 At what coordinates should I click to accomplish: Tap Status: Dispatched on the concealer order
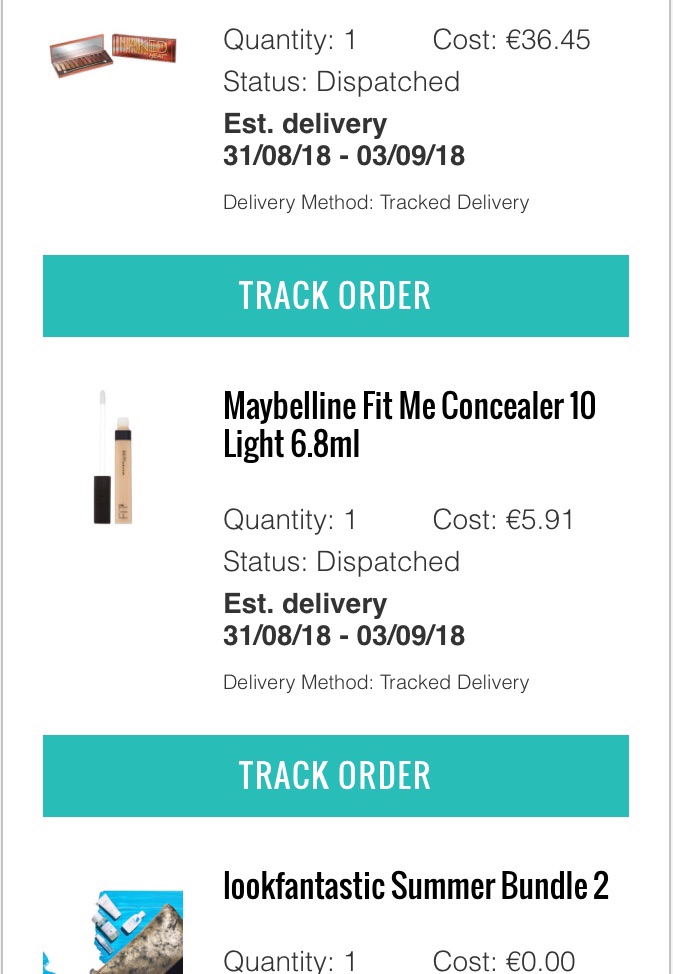(341, 562)
